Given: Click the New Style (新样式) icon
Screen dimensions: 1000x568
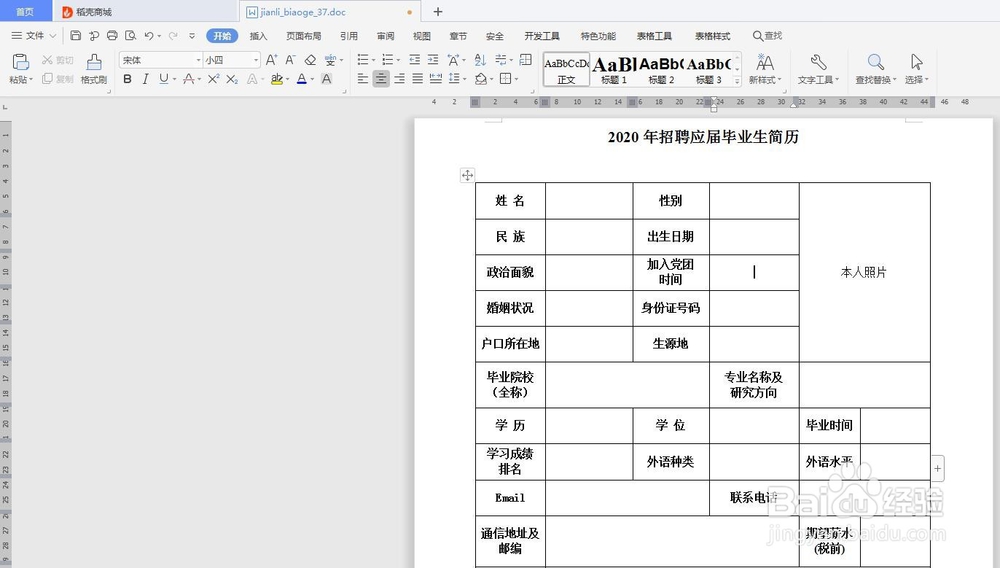Looking at the screenshot, I should click(x=765, y=62).
